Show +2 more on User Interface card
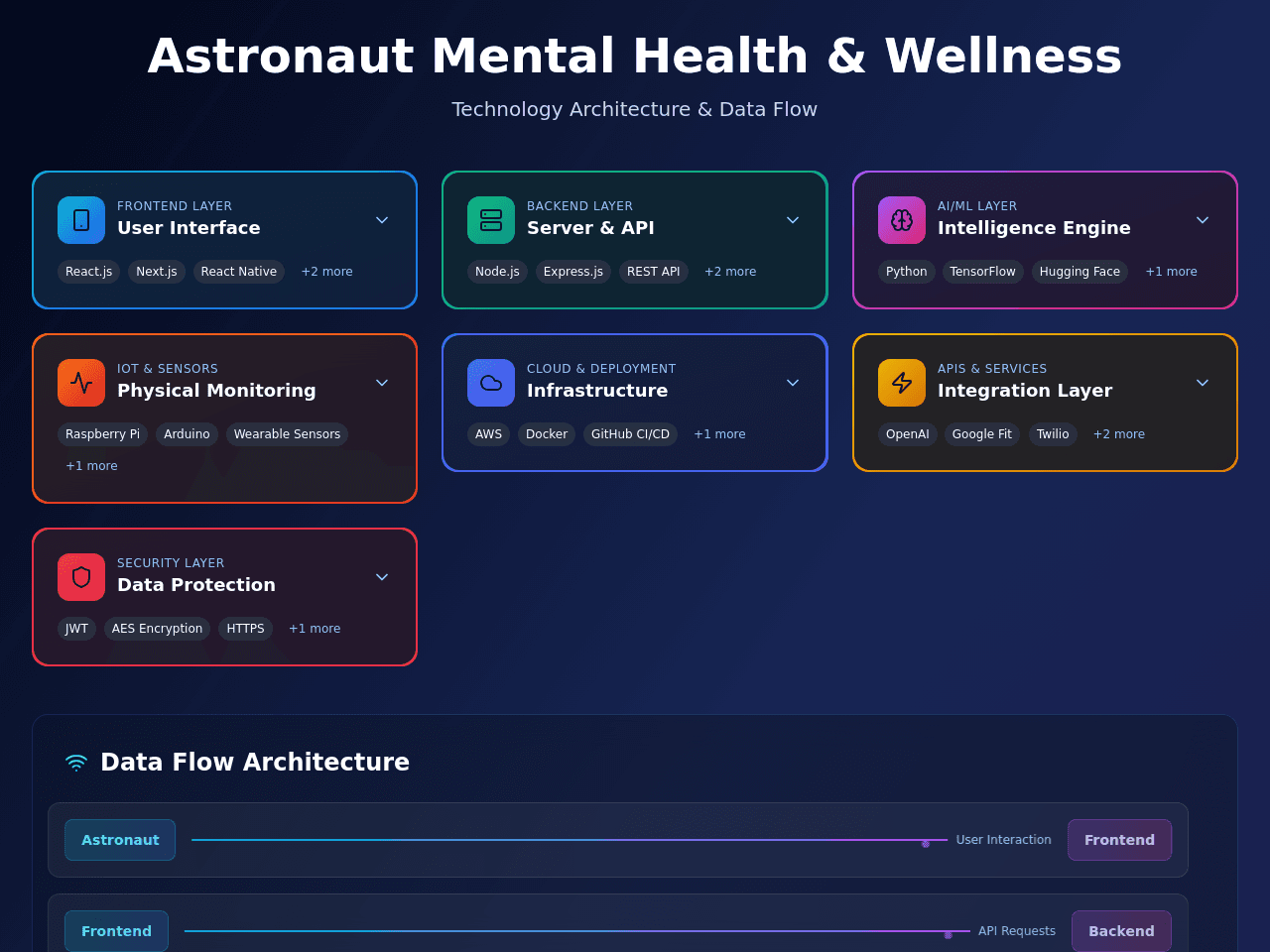This screenshot has width=1270, height=952. 326,272
